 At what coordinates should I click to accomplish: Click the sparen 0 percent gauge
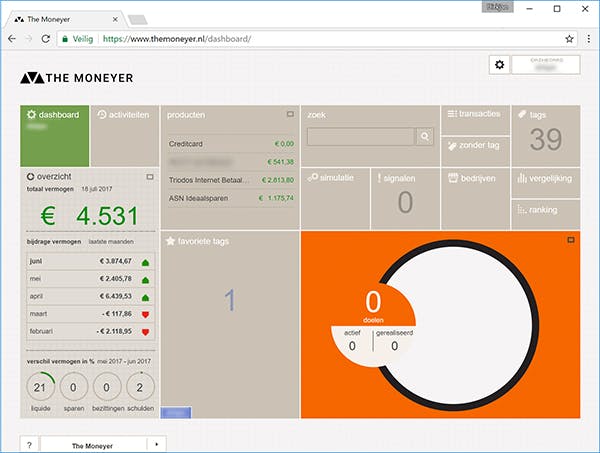[x=73, y=387]
